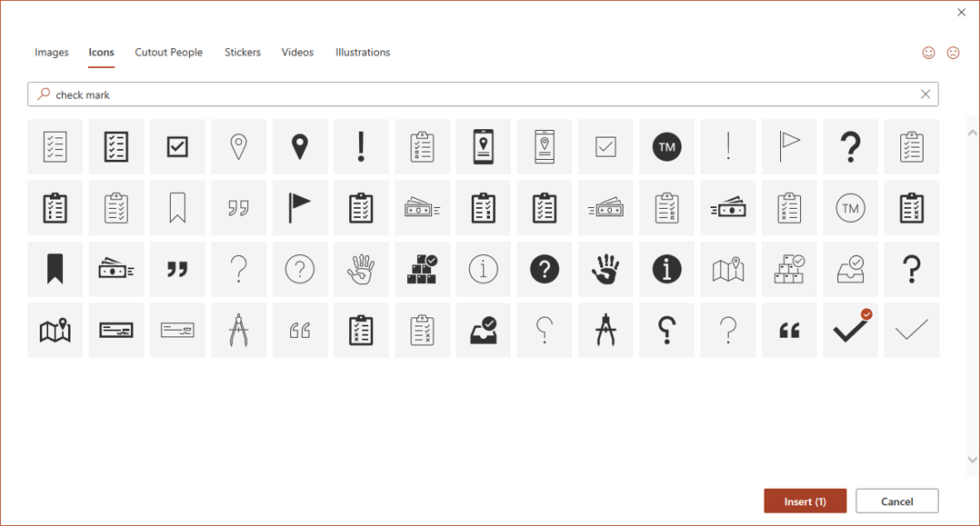
Task: Click into the check mark search field
Action: tap(480, 94)
